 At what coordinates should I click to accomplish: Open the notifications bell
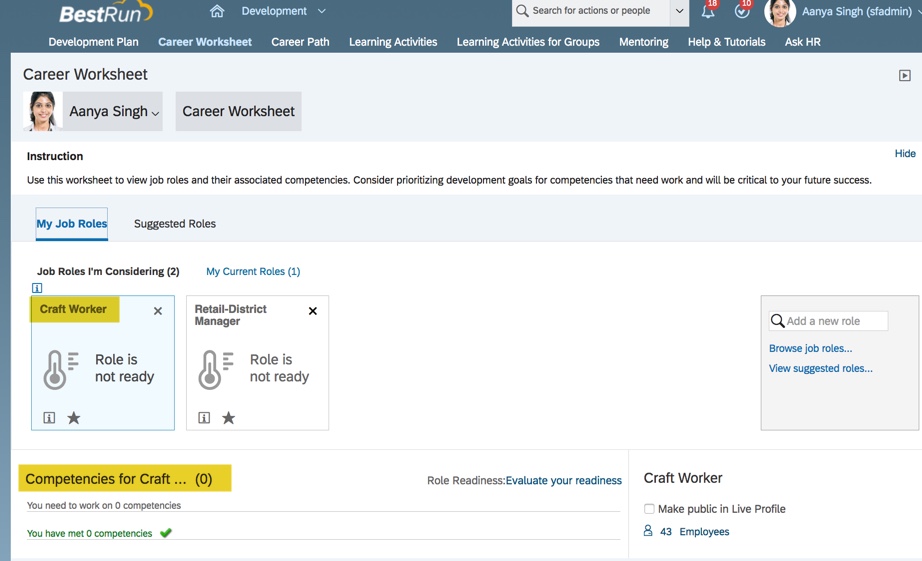click(708, 12)
